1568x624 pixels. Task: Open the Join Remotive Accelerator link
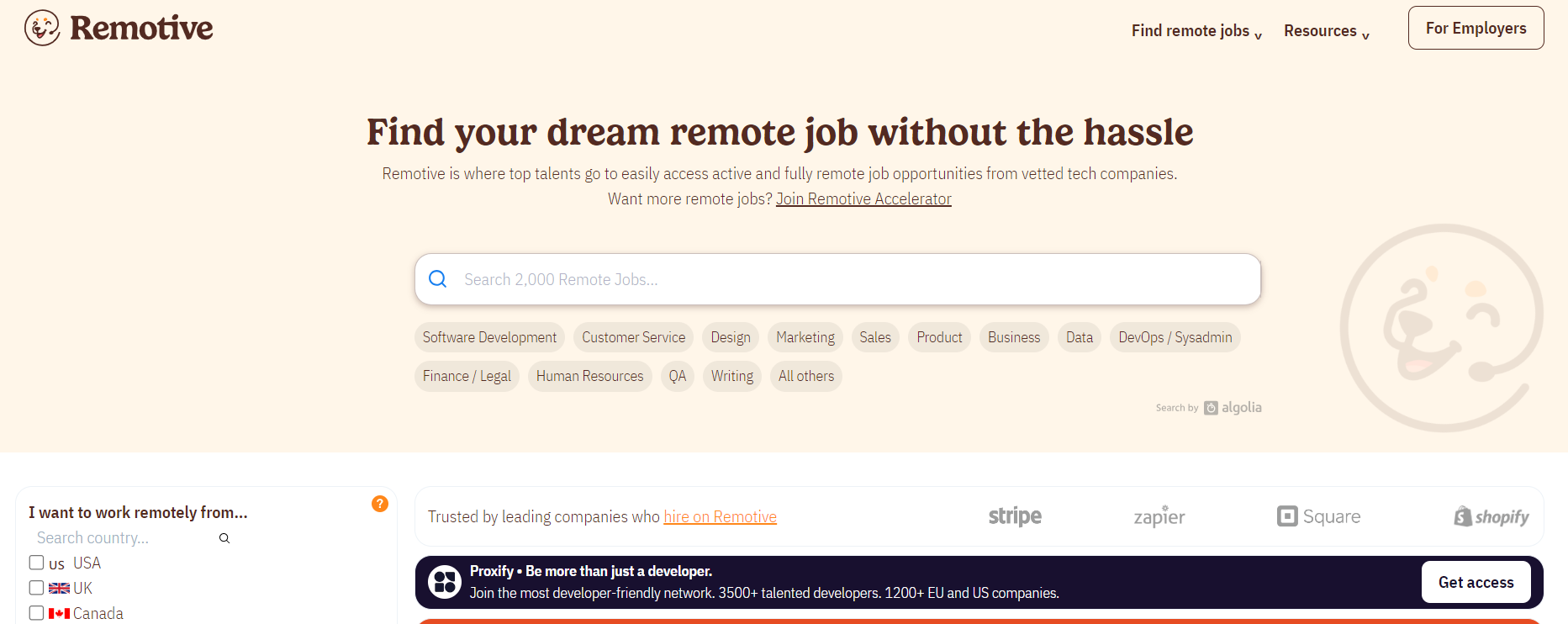(863, 198)
